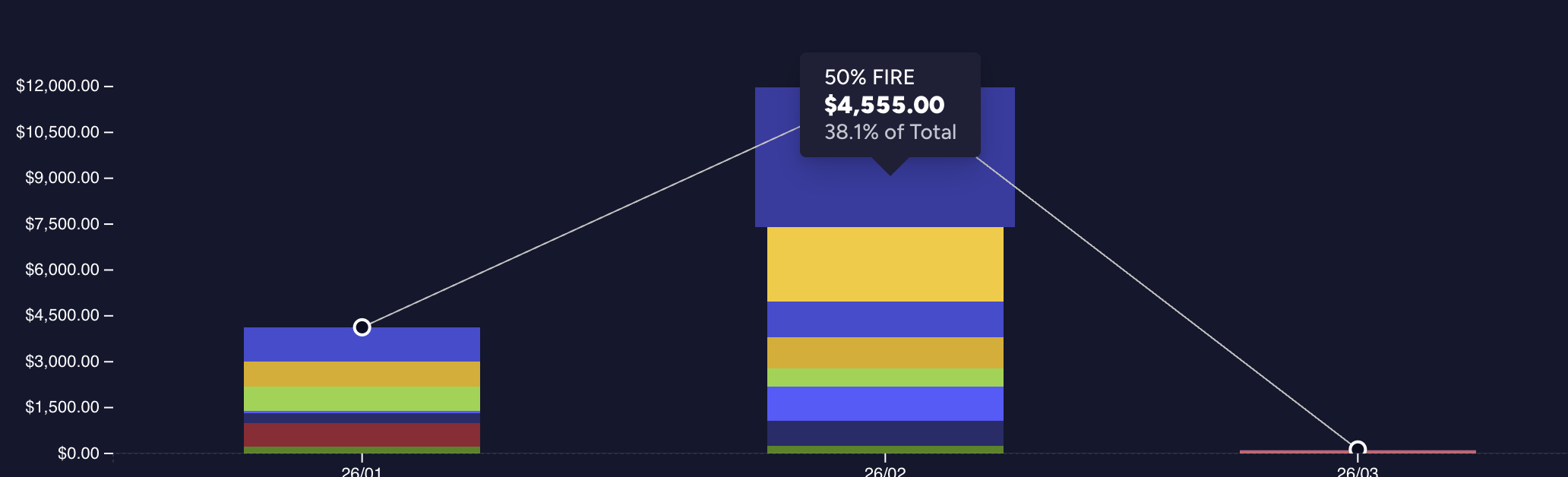1568x477 pixels.
Task: Click the dark green bottom segment of the 26/02 bar
Action: click(x=884, y=450)
